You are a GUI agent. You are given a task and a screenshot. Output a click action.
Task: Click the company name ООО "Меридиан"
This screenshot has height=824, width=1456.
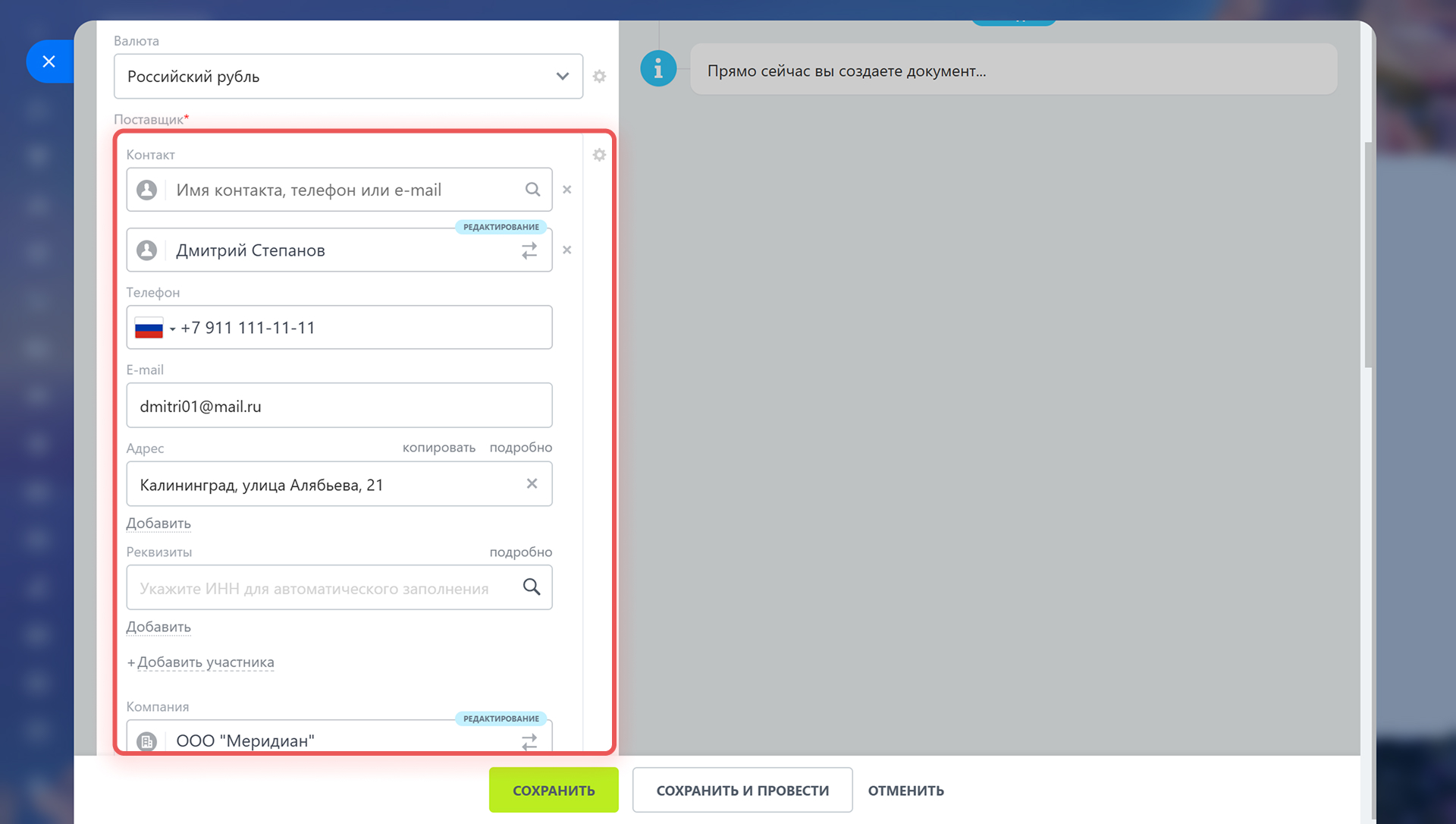pyautogui.click(x=245, y=741)
